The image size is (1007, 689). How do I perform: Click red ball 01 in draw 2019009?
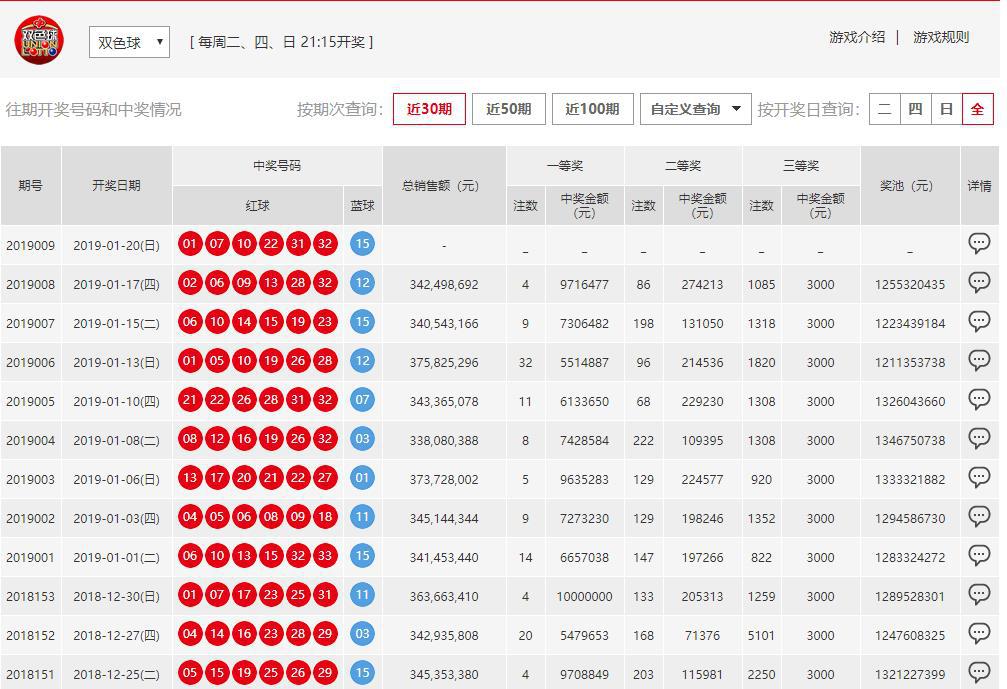click(x=190, y=242)
